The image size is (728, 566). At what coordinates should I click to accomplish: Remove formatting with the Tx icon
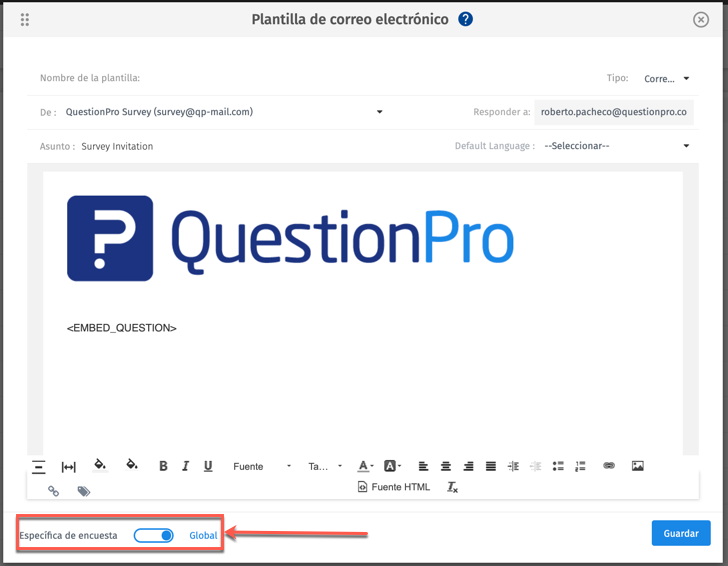tap(452, 487)
